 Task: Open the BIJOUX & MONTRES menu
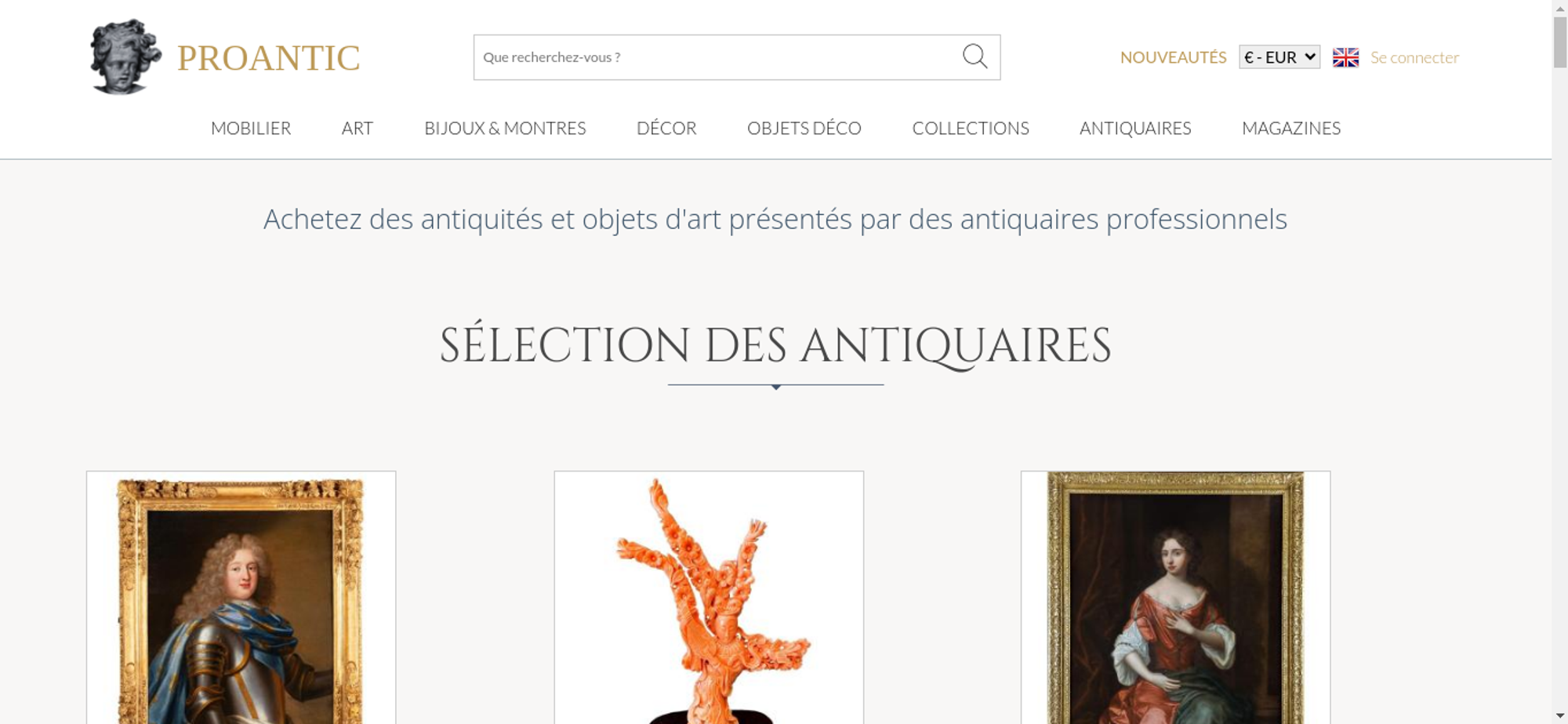pos(505,128)
